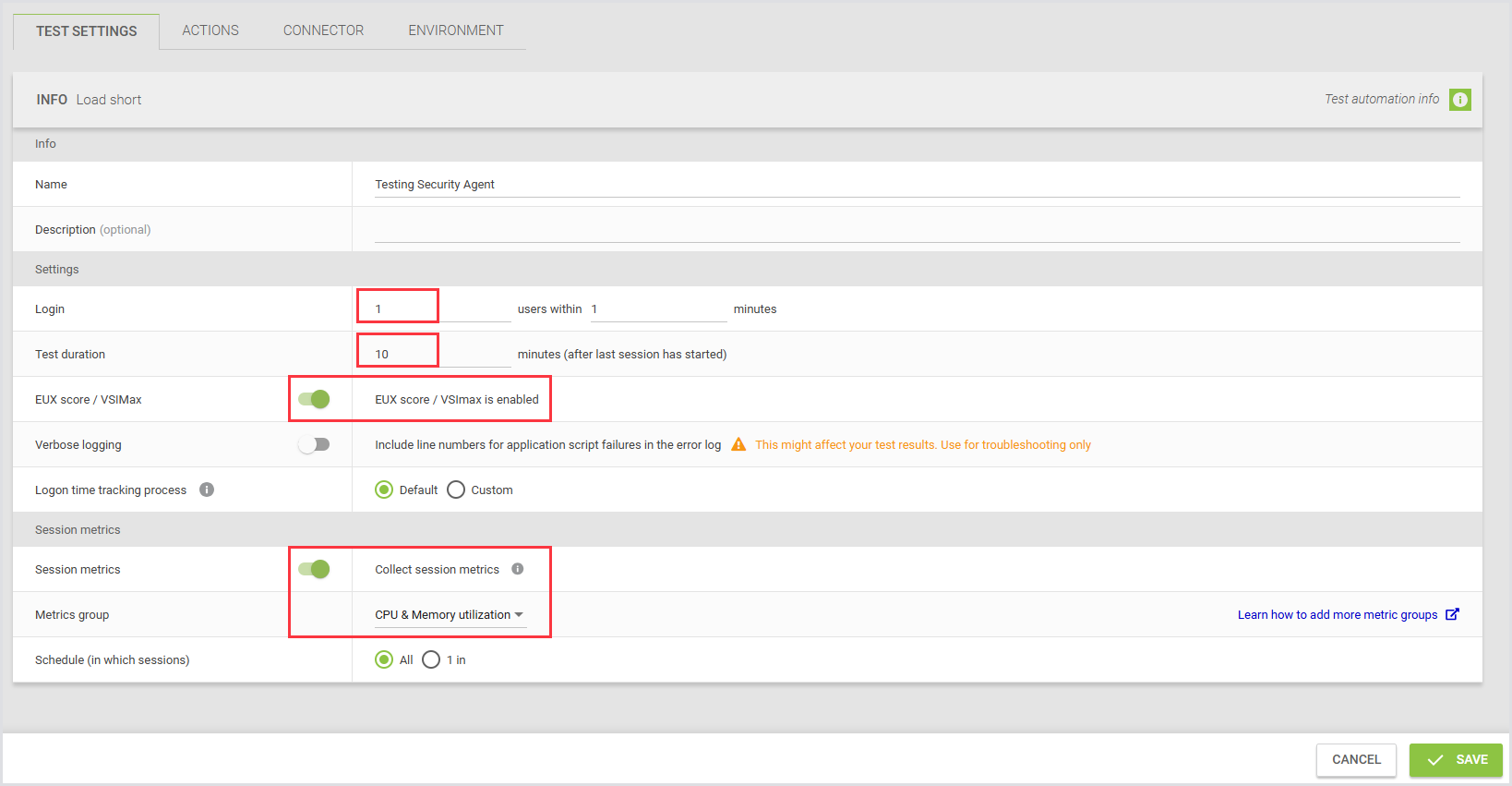Viewport: 1512px width, 786px height.
Task: Open the CPU & Memory utilization dropdown
Action: tap(450, 615)
